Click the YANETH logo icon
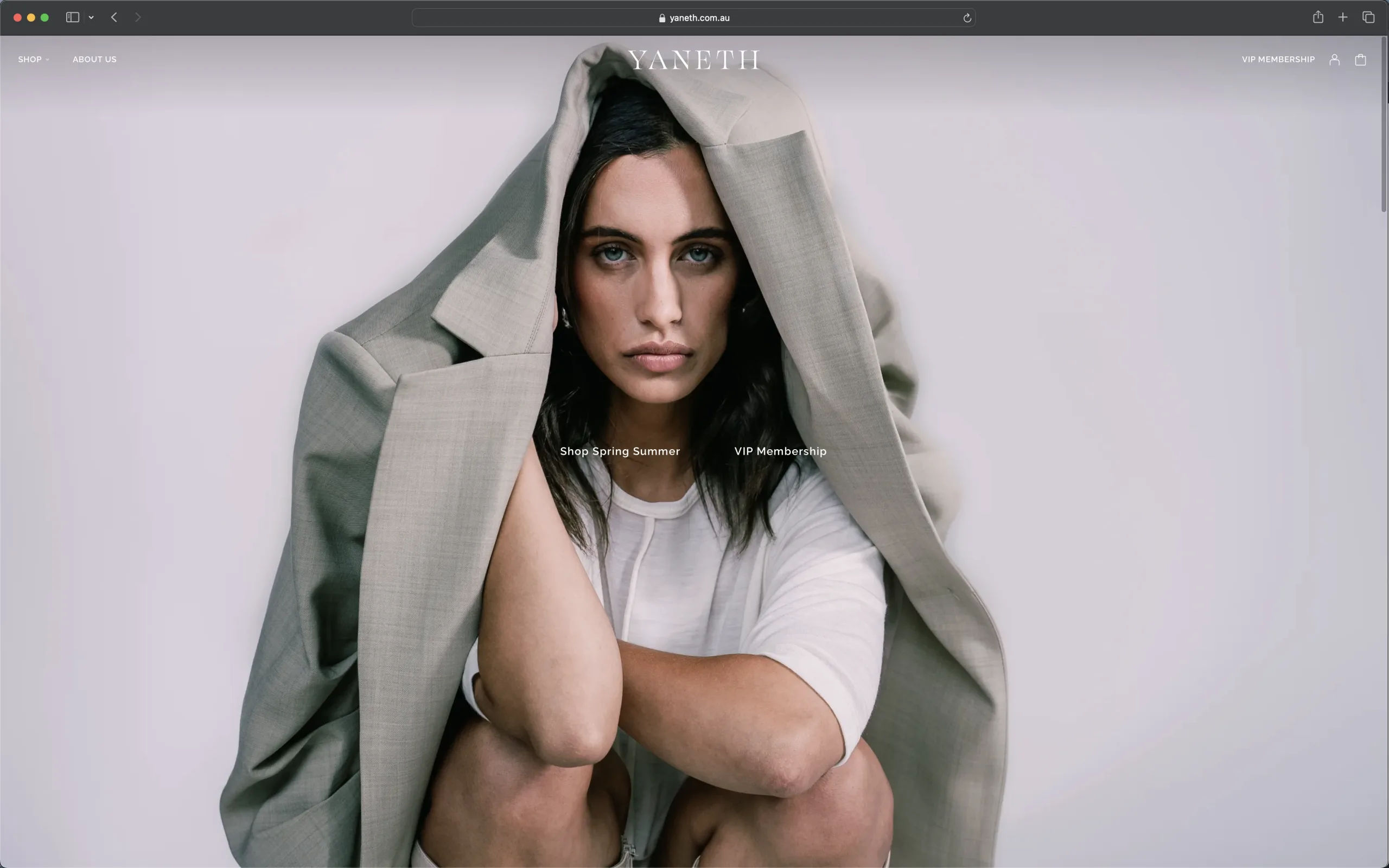 (x=694, y=59)
